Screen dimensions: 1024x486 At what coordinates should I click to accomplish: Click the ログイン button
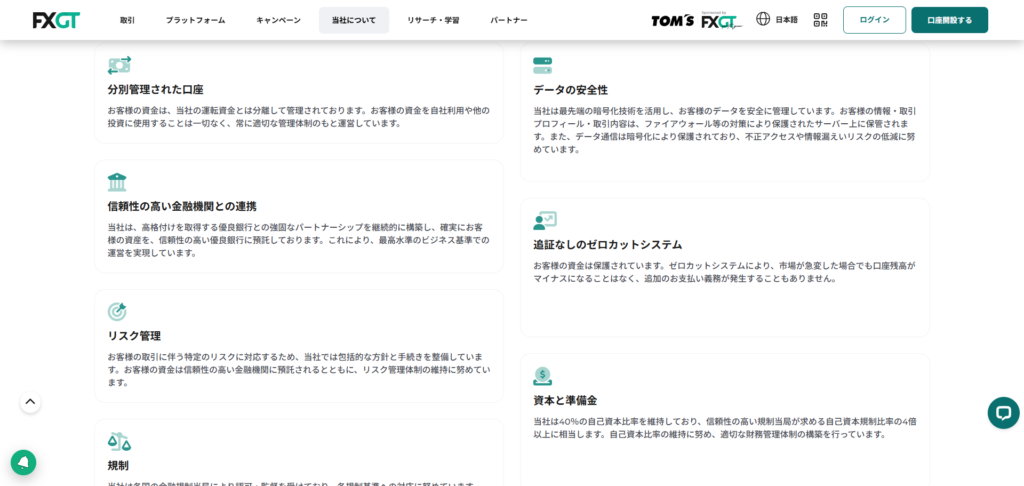pos(874,20)
